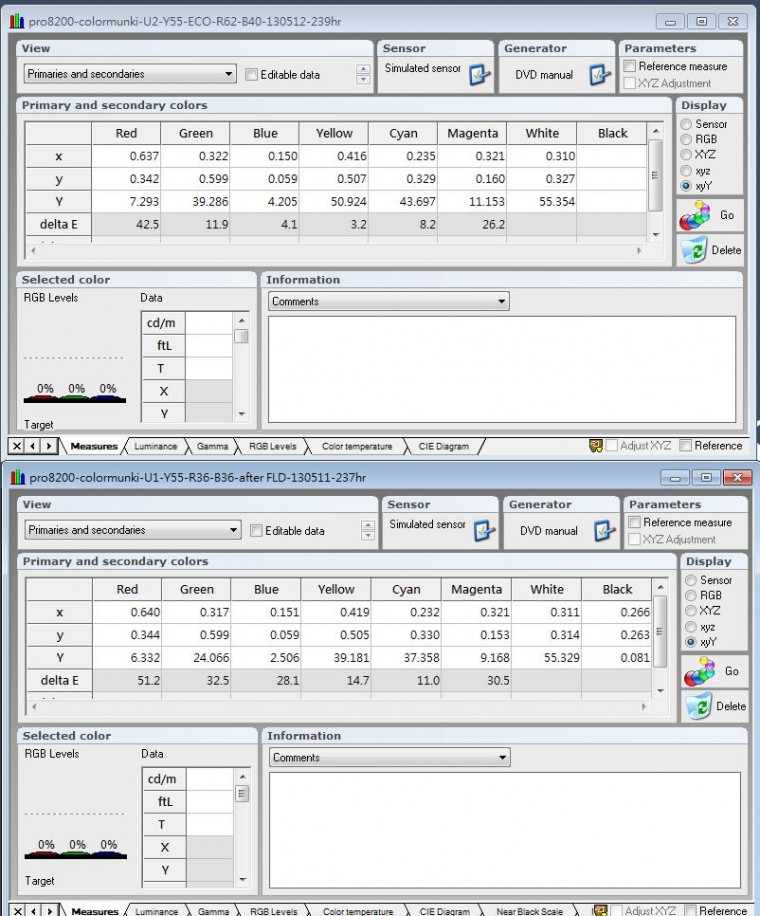Screen dimensions: 760x916
Task: Open Primaries and secondaries dropdown in bottom window
Action: click(133, 530)
